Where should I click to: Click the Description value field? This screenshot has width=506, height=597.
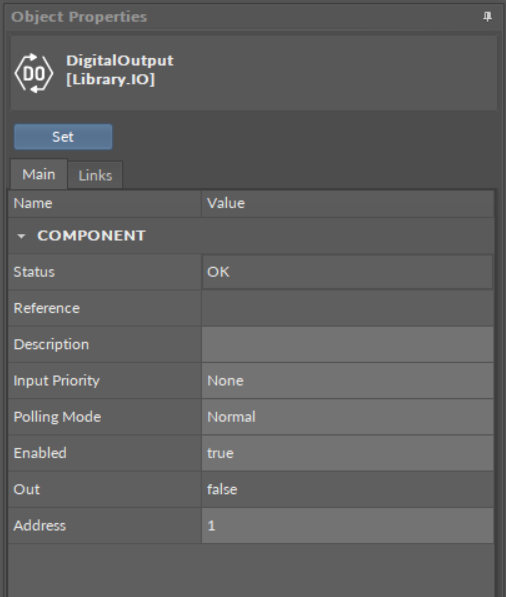click(347, 345)
